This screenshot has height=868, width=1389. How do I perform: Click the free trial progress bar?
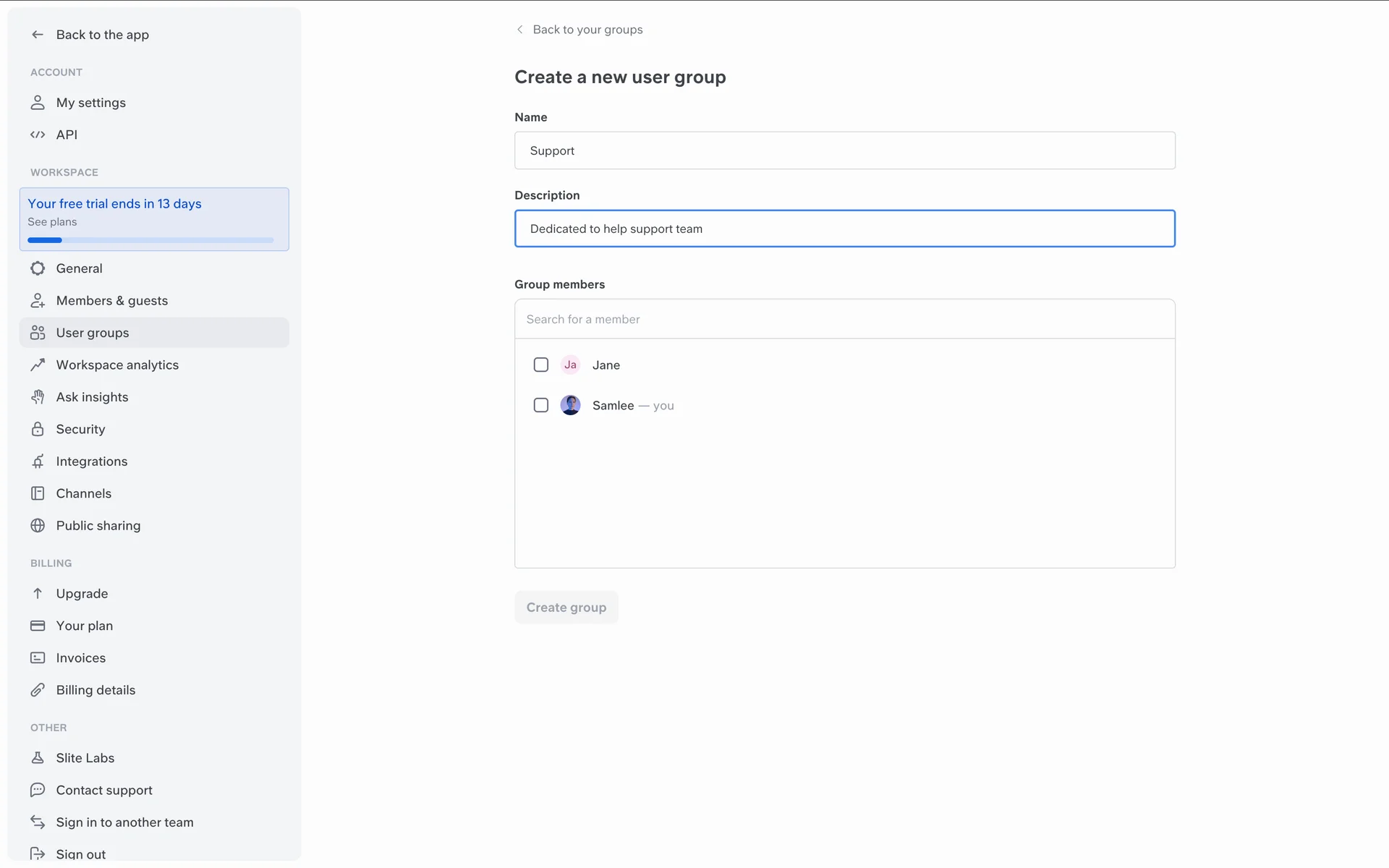[x=150, y=240]
